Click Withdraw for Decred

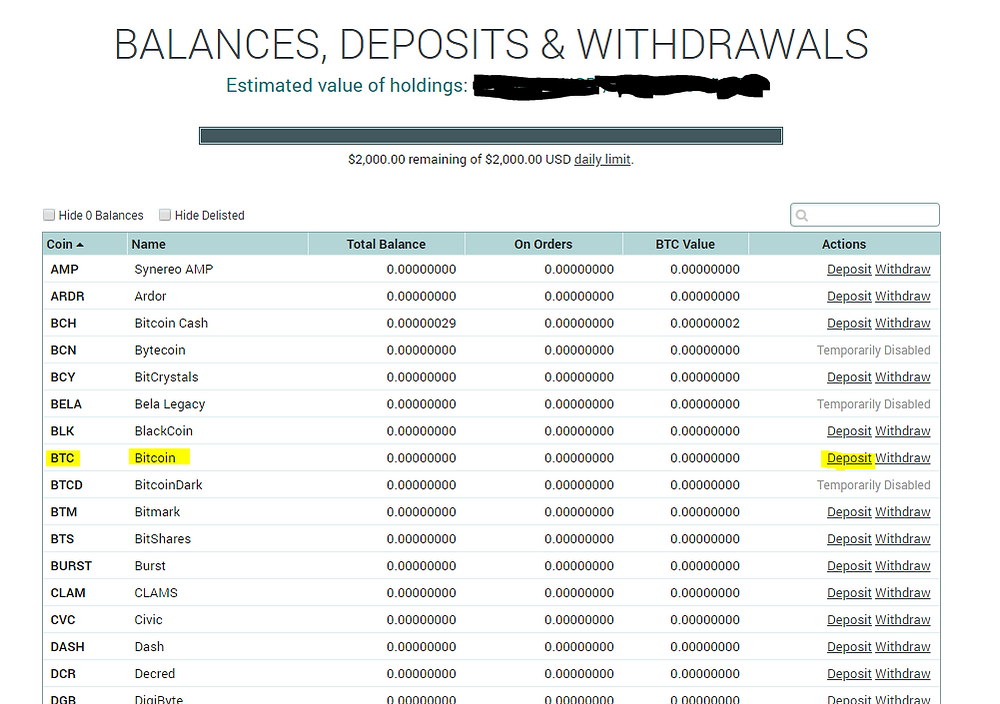click(902, 673)
